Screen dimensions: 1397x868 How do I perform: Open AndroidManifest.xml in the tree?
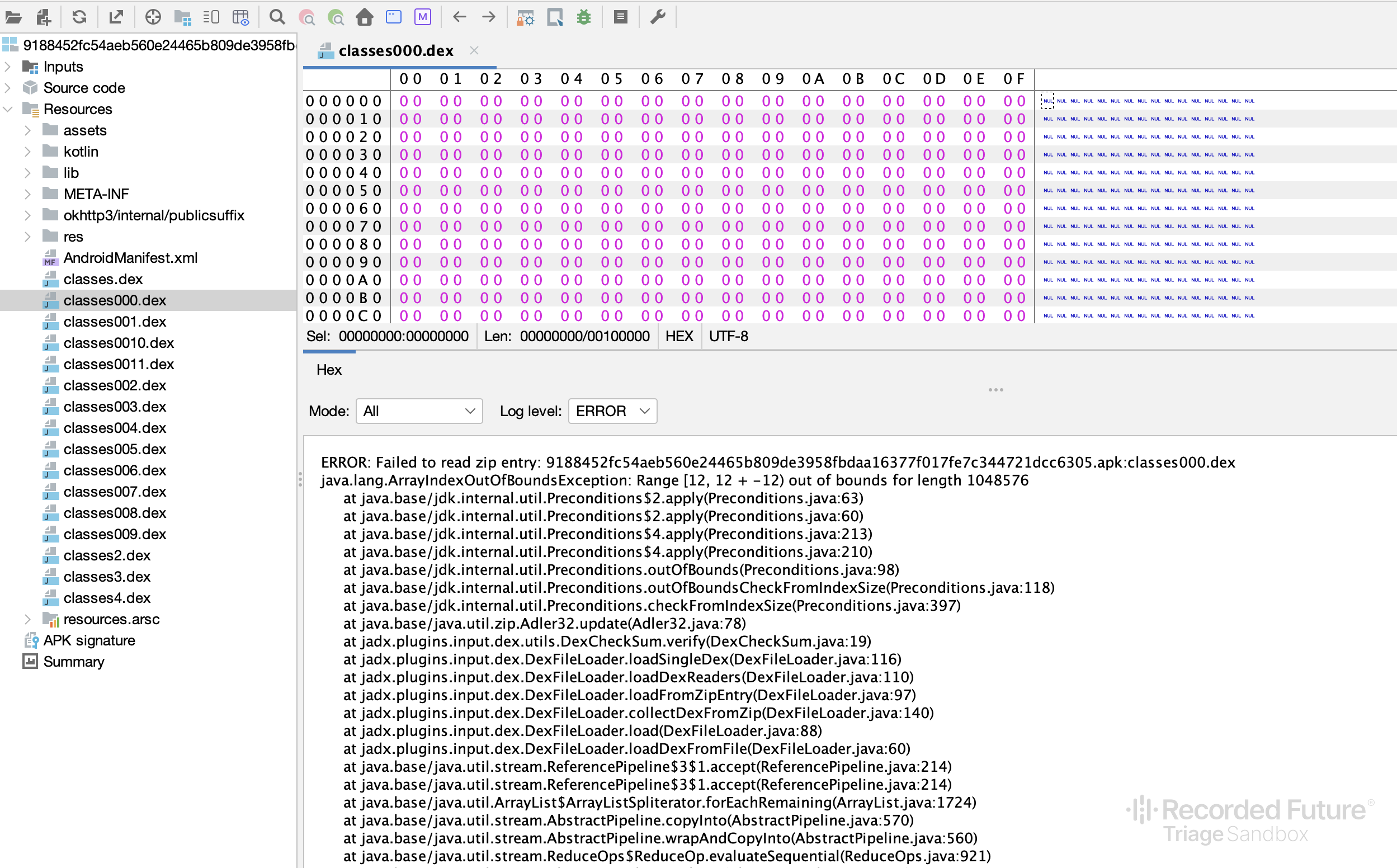pyautogui.click(x=130, y=258)
